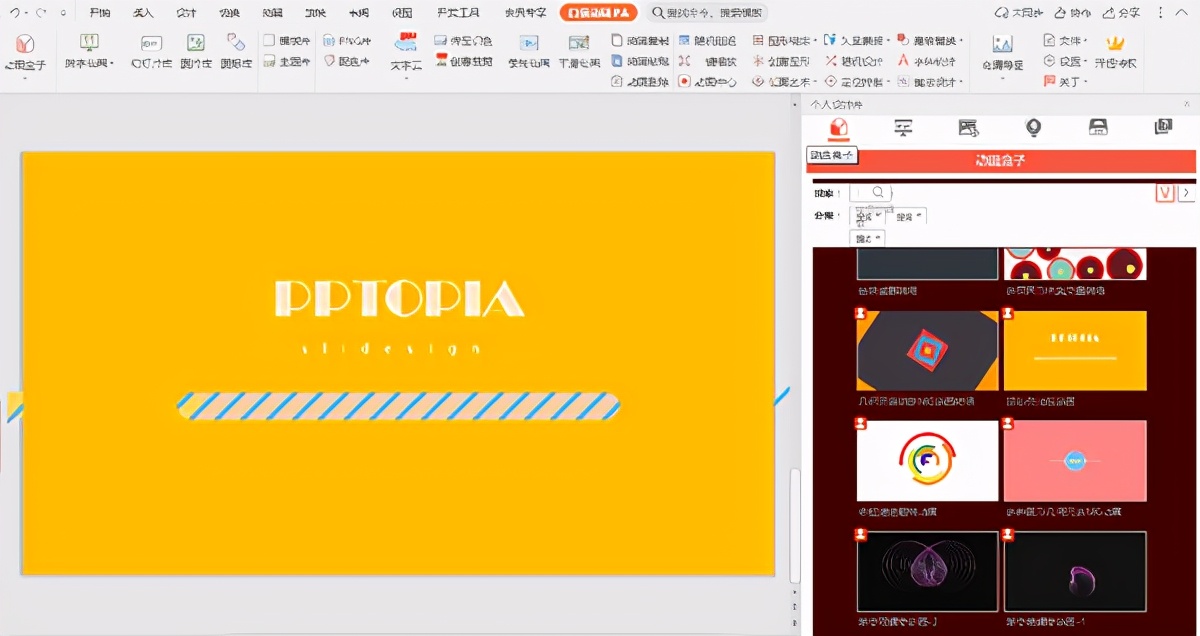Image resolution: width=1200 pixels, height=636 pixels.
Task: Switch to the Insert (插入) ribbon tab
Action: [x=144, y=13]
